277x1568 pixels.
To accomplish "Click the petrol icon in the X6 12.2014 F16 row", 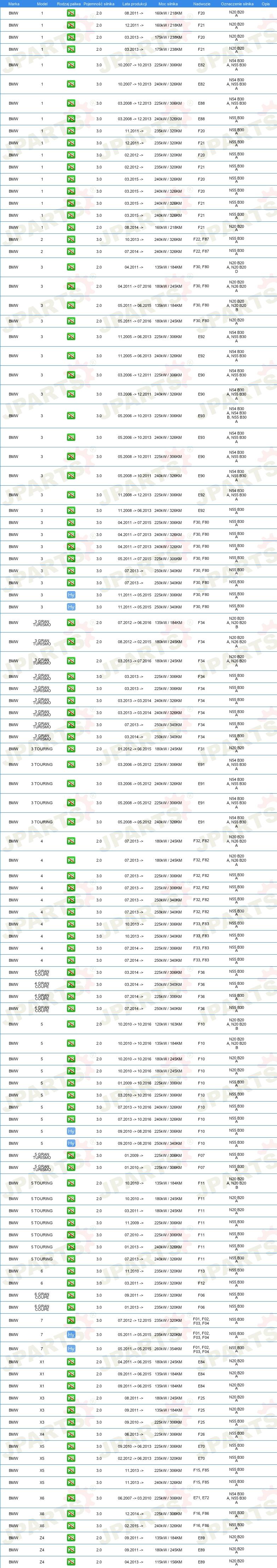I will pos(71,1513).
